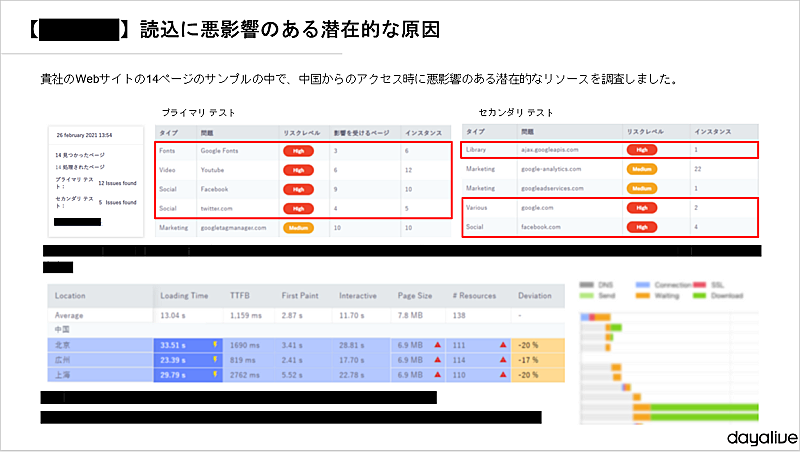Click the 14 見つかったページ line
The image size is (800, 452).
click(x=80, y=155)
